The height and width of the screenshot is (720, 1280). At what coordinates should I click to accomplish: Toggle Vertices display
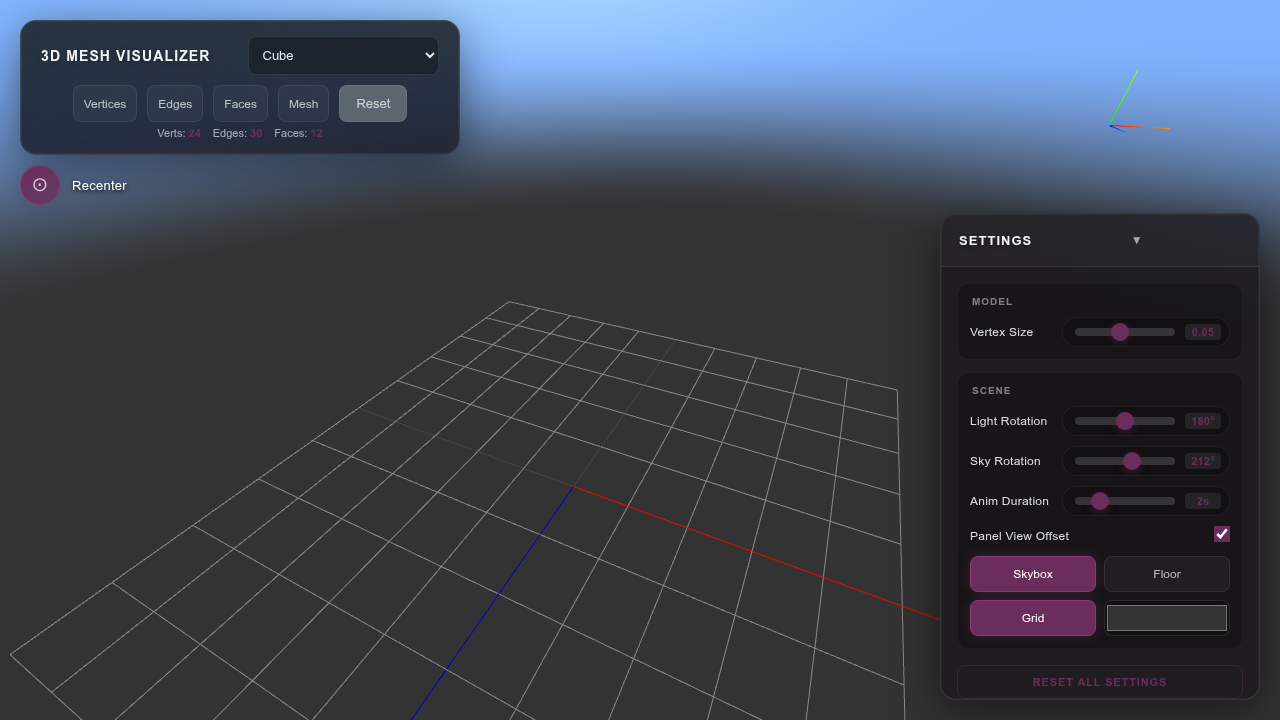tap(105, 104)
